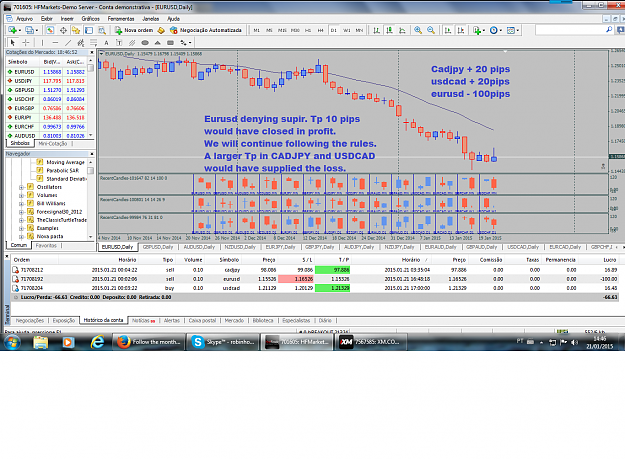Expand the Volumes tree node
Viewport: 625px width, 459px height.
(x=21, y=195)
